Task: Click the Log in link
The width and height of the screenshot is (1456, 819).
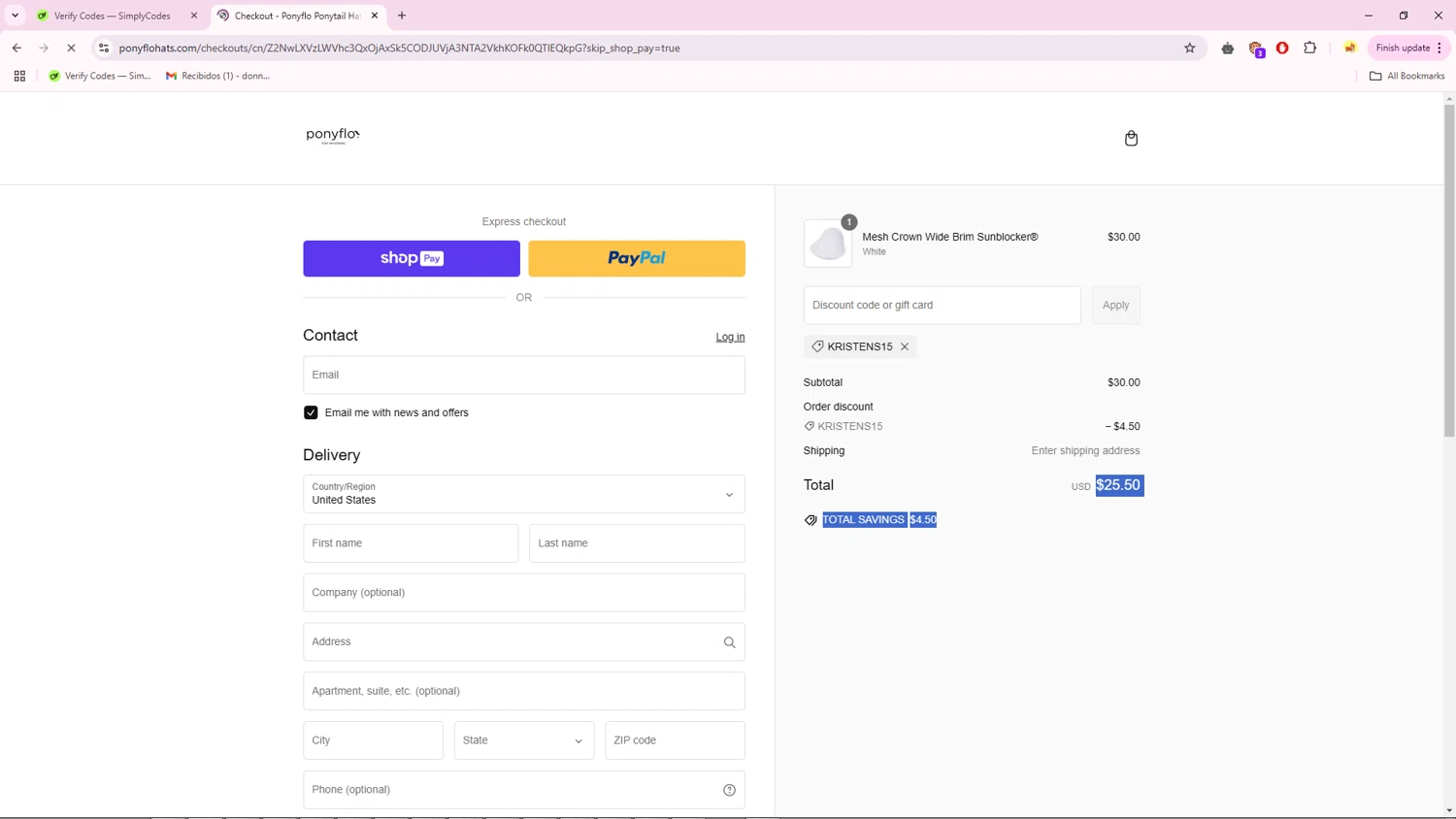Action: 730,337
